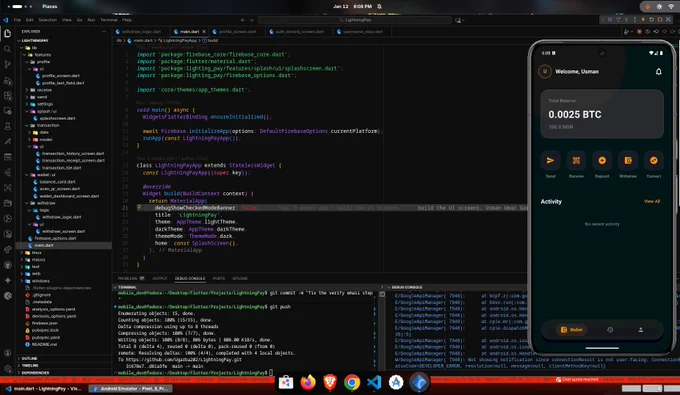Click the LightningPay command center search box
Viewport: 680px width, 395px height.
coord(355,20)
